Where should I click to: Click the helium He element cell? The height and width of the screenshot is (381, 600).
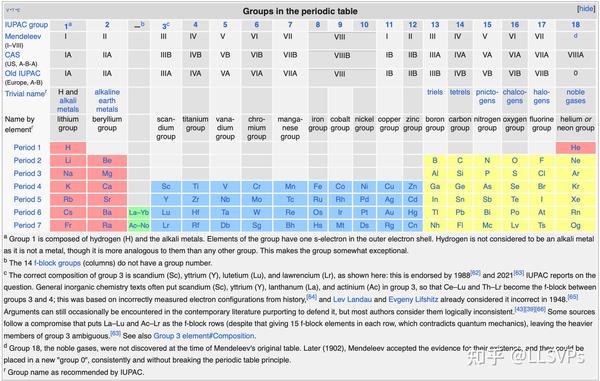pyautogui.click(x=576, y=147)
